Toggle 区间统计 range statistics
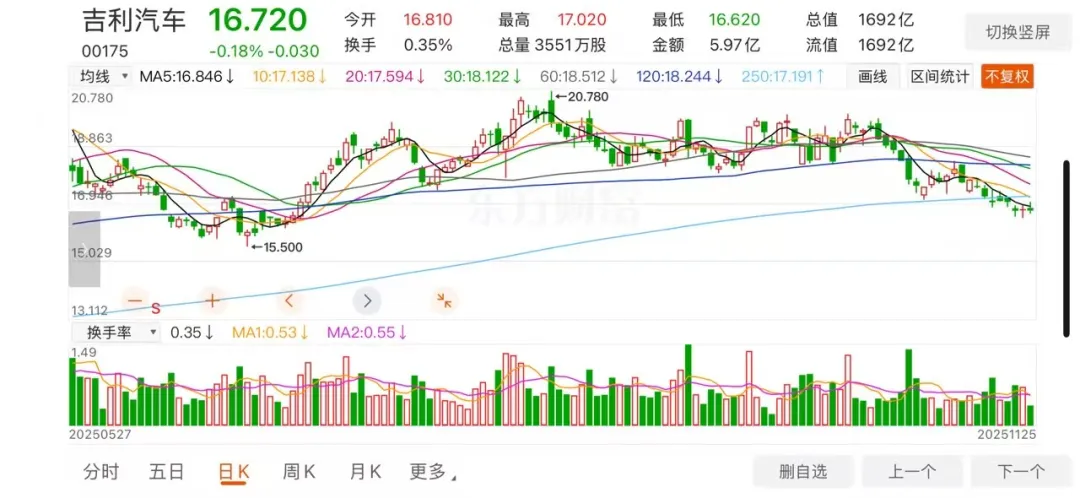Screen dimensions: 1080x498 coord(940,76)
